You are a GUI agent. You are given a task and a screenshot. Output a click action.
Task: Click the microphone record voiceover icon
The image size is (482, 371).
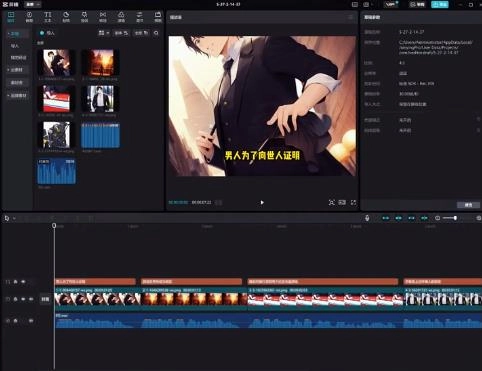coord(367,218)
